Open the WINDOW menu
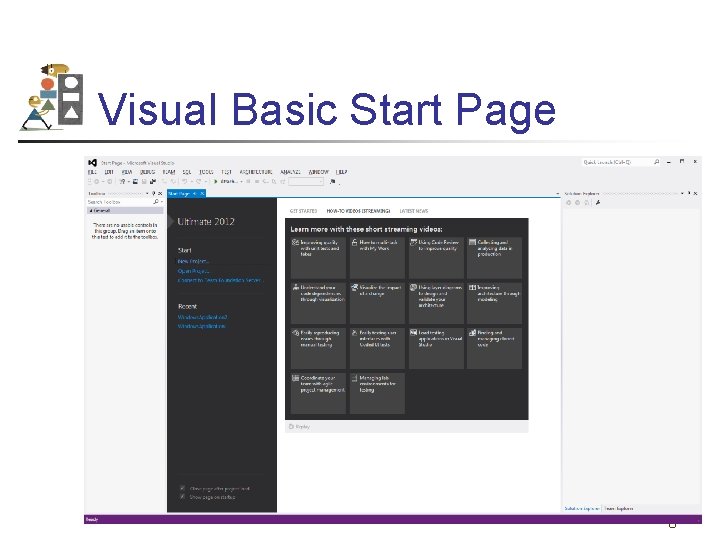 pos(318,172)
